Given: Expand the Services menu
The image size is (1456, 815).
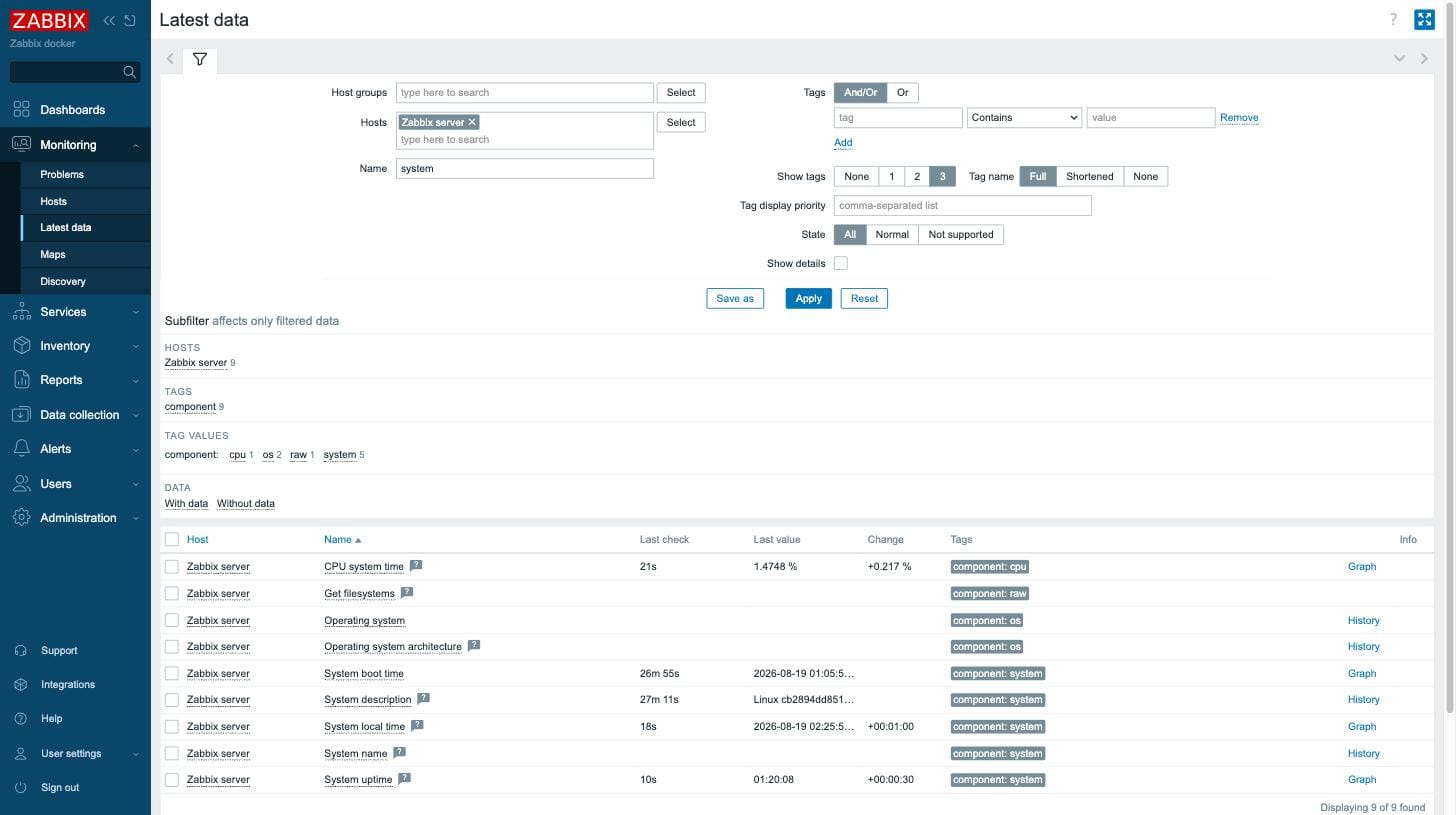Looking at the screenshot, I should click(x=135, y=313).
